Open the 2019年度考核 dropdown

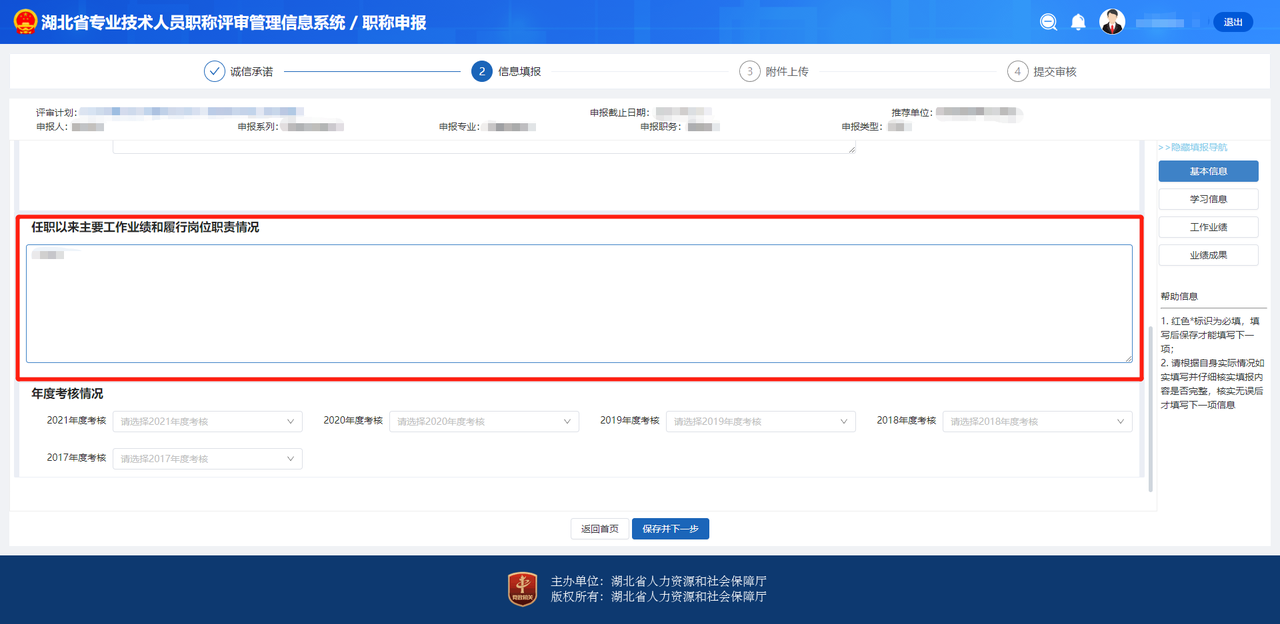tap(761, 421)
